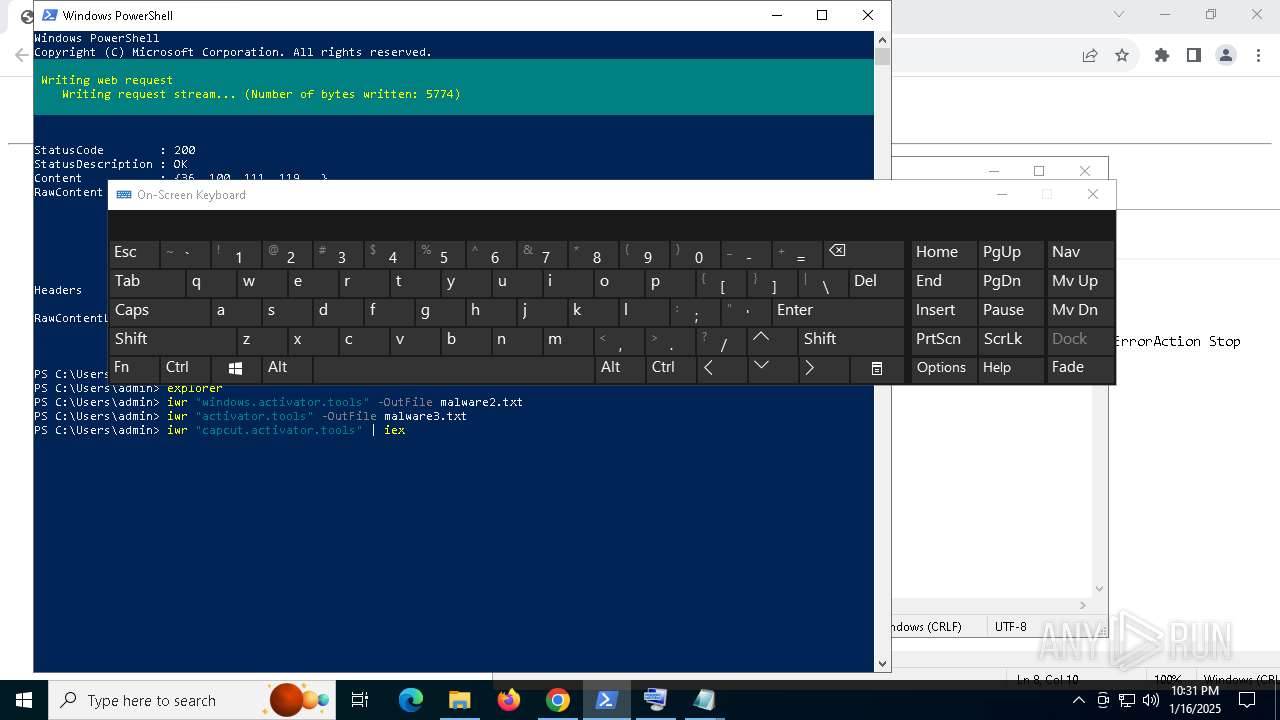This screenshot has height=720, width=1280.
Task: Click the down arrow key
Action: click(x=773, y=368)
